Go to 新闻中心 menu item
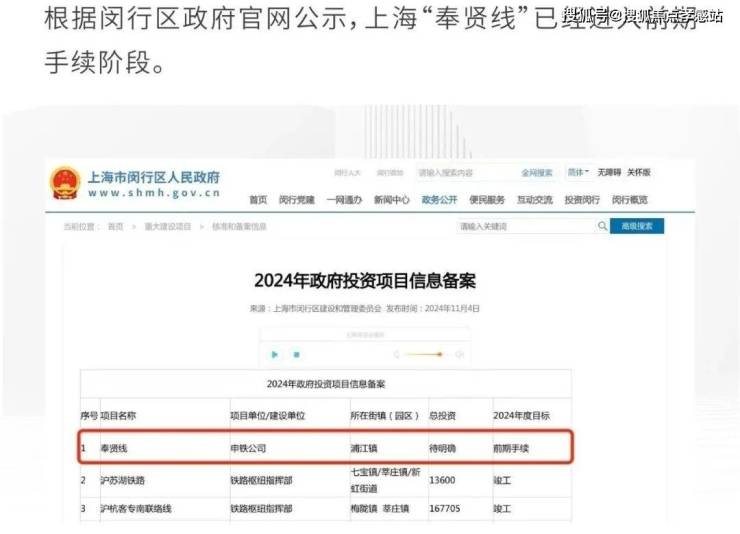The height and width of the screenshot is (534, 740). click(391, 200)
